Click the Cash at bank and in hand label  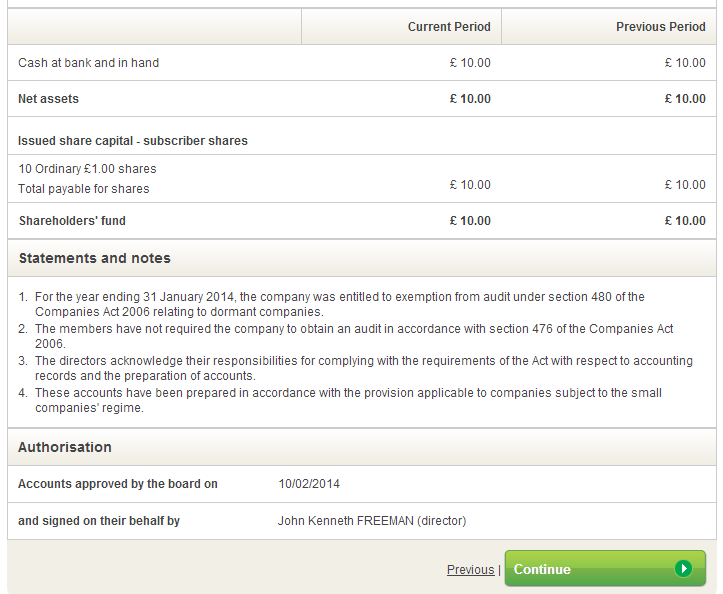[x=88, y=63]
